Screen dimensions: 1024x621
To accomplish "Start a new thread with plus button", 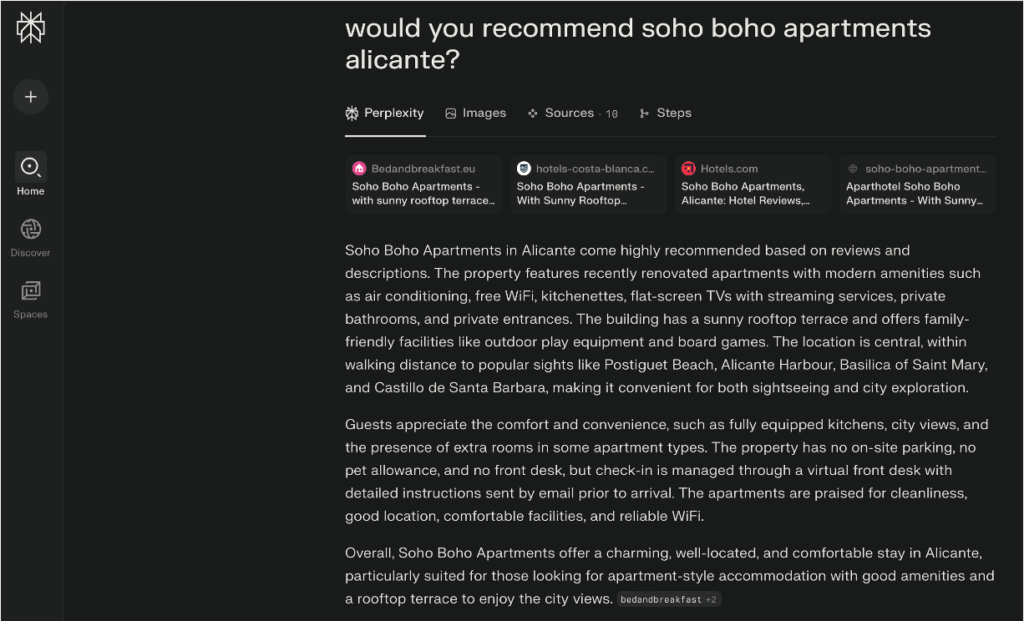I will coord(31,97).
